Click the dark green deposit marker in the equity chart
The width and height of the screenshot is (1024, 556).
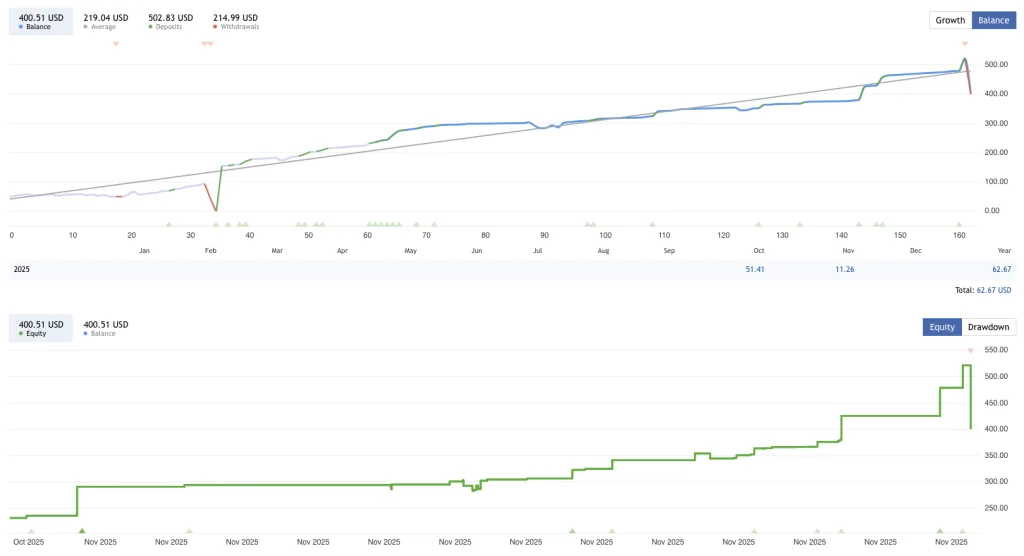[82, 531]
